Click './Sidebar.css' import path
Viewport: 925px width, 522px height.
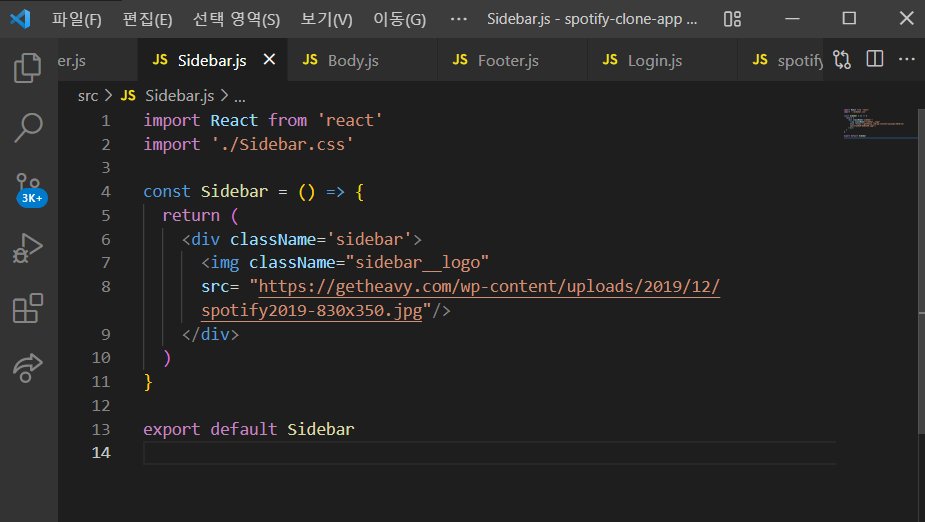pos(282,145)
